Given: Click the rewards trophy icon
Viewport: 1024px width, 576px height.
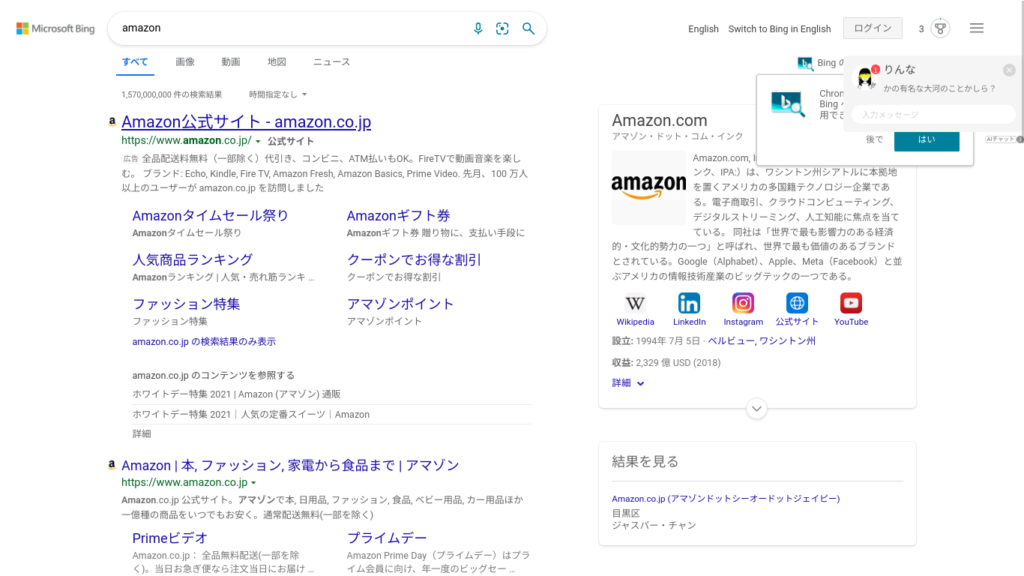Looking at the screenshot, I should click(940, 28).
